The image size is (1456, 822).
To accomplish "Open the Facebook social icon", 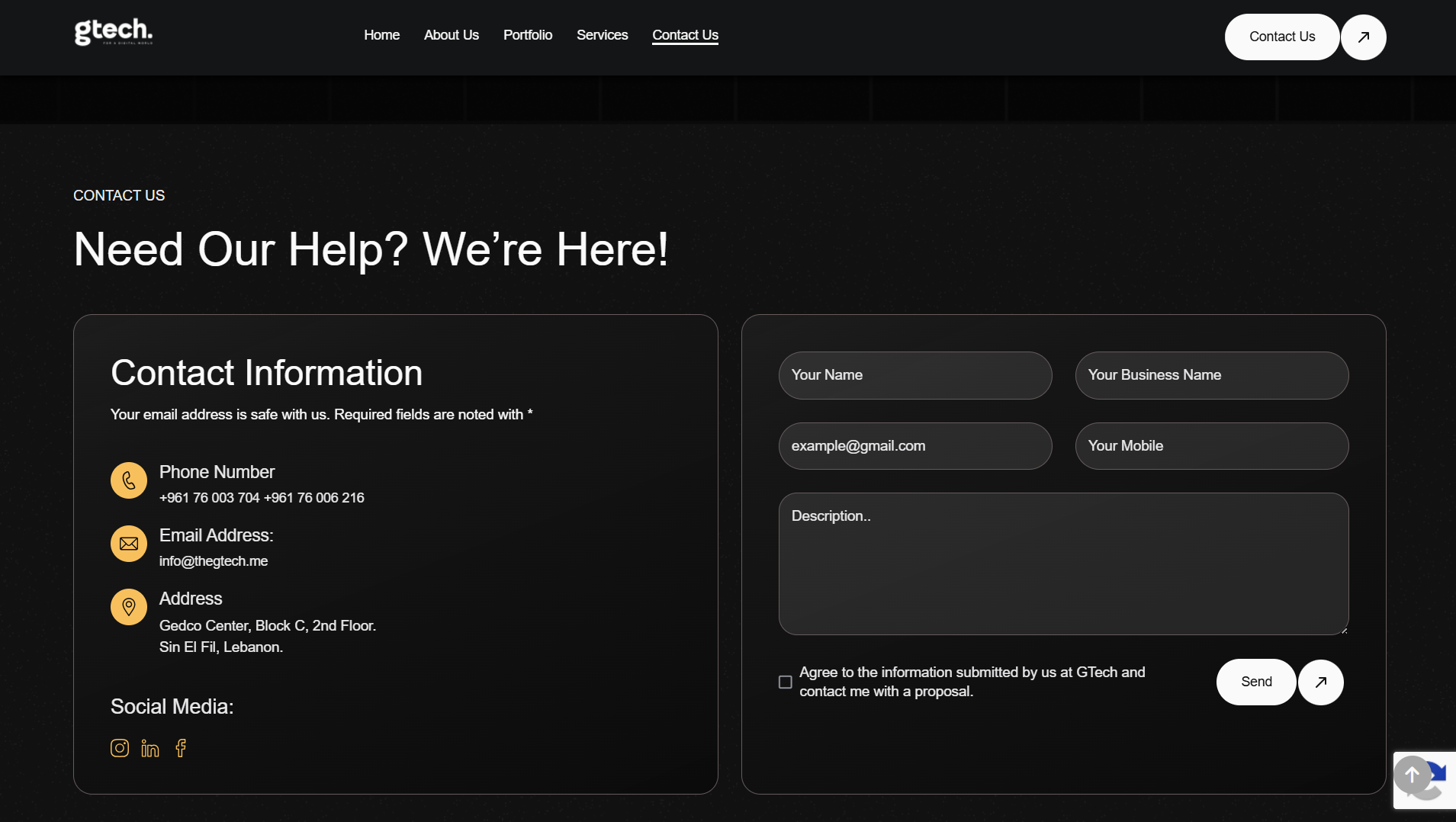I will (181, 748).
